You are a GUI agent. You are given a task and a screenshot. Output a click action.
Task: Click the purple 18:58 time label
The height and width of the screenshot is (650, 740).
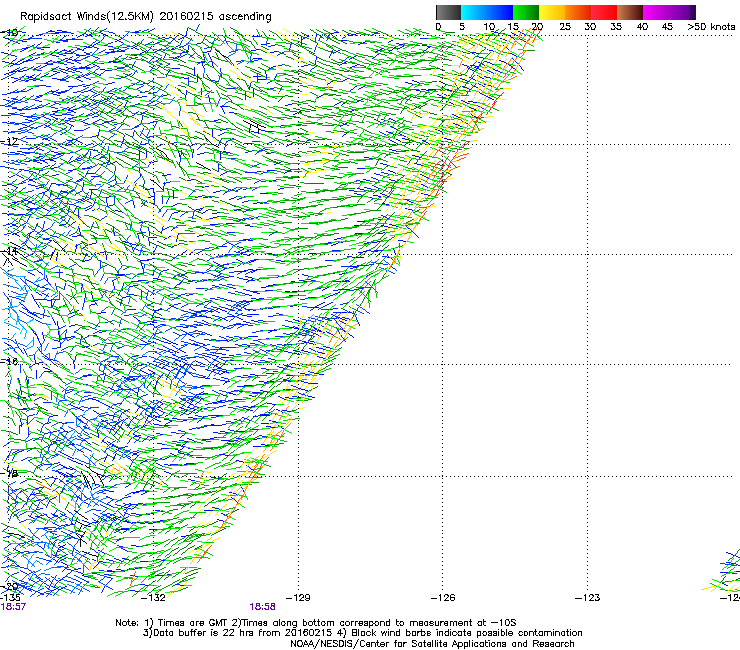(x=262, y=607)
